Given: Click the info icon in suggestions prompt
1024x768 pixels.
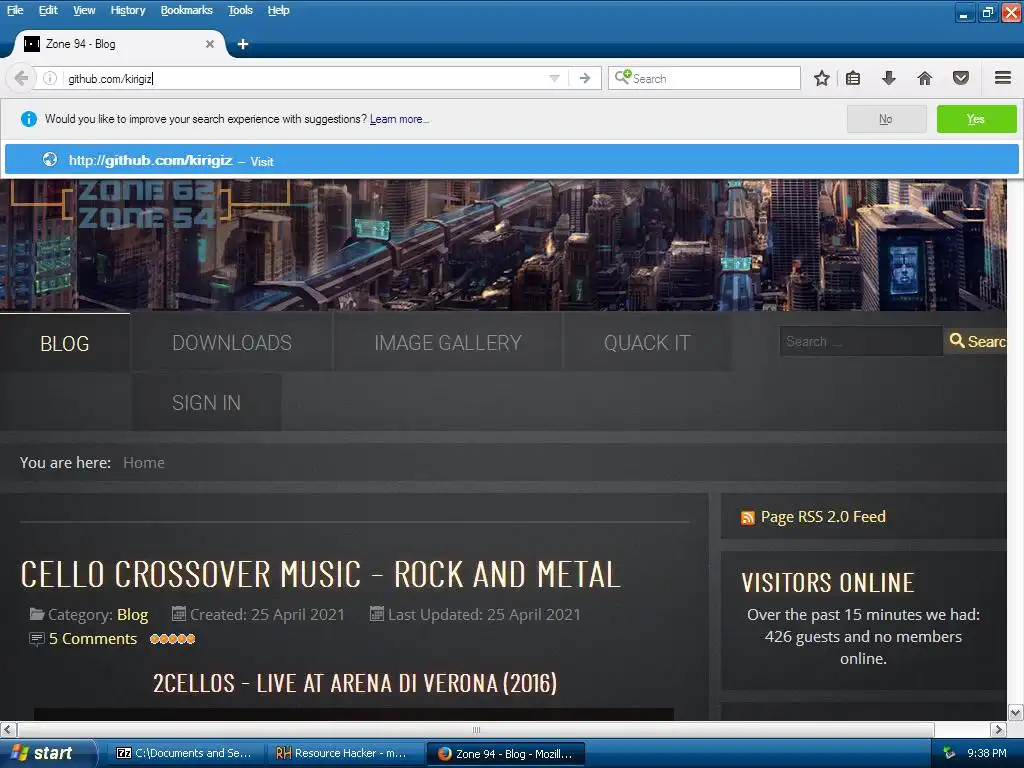Looking at the screenshot, I should coord(29,119).
